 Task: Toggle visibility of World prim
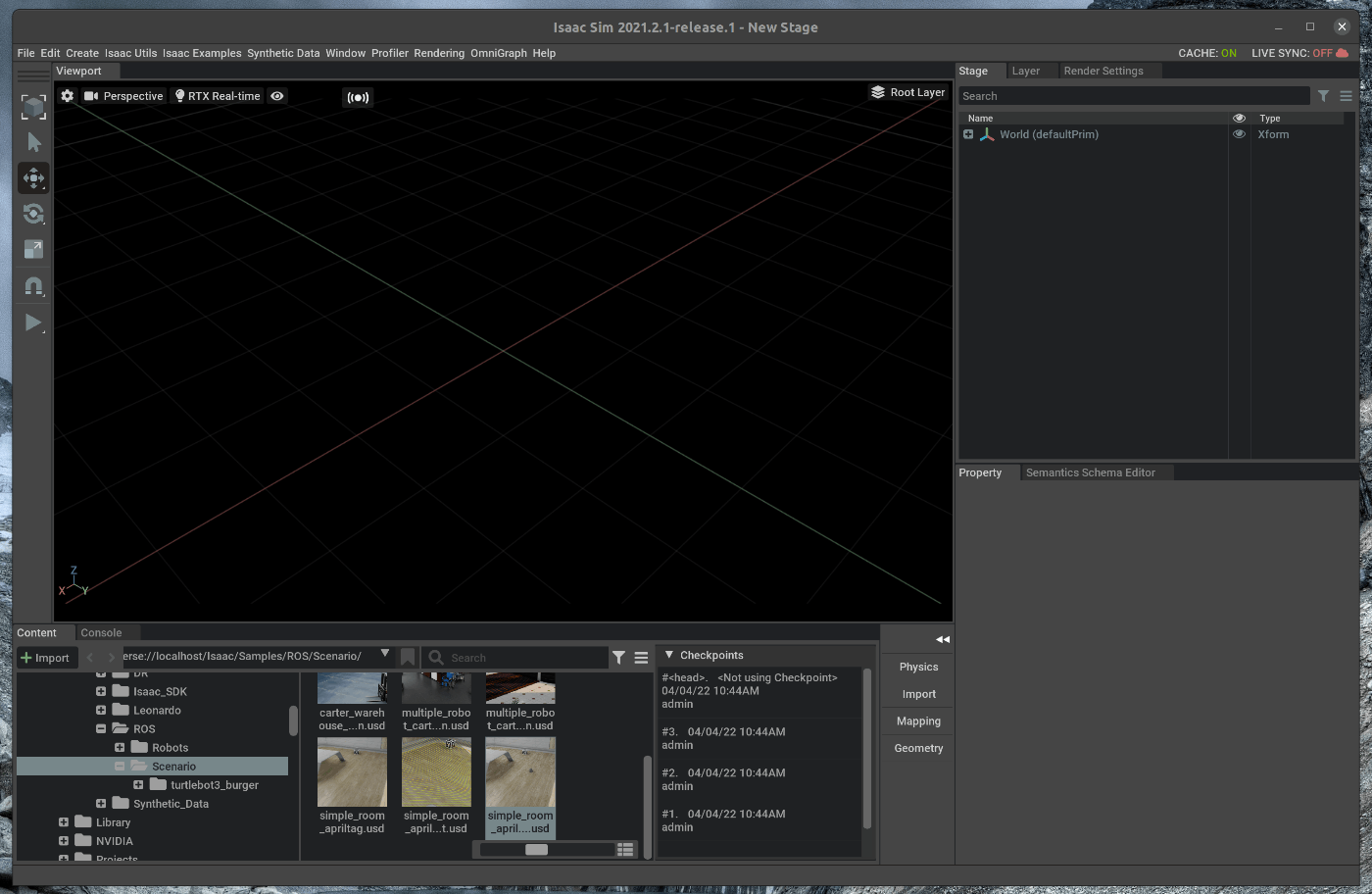[x=1239, y=134]
